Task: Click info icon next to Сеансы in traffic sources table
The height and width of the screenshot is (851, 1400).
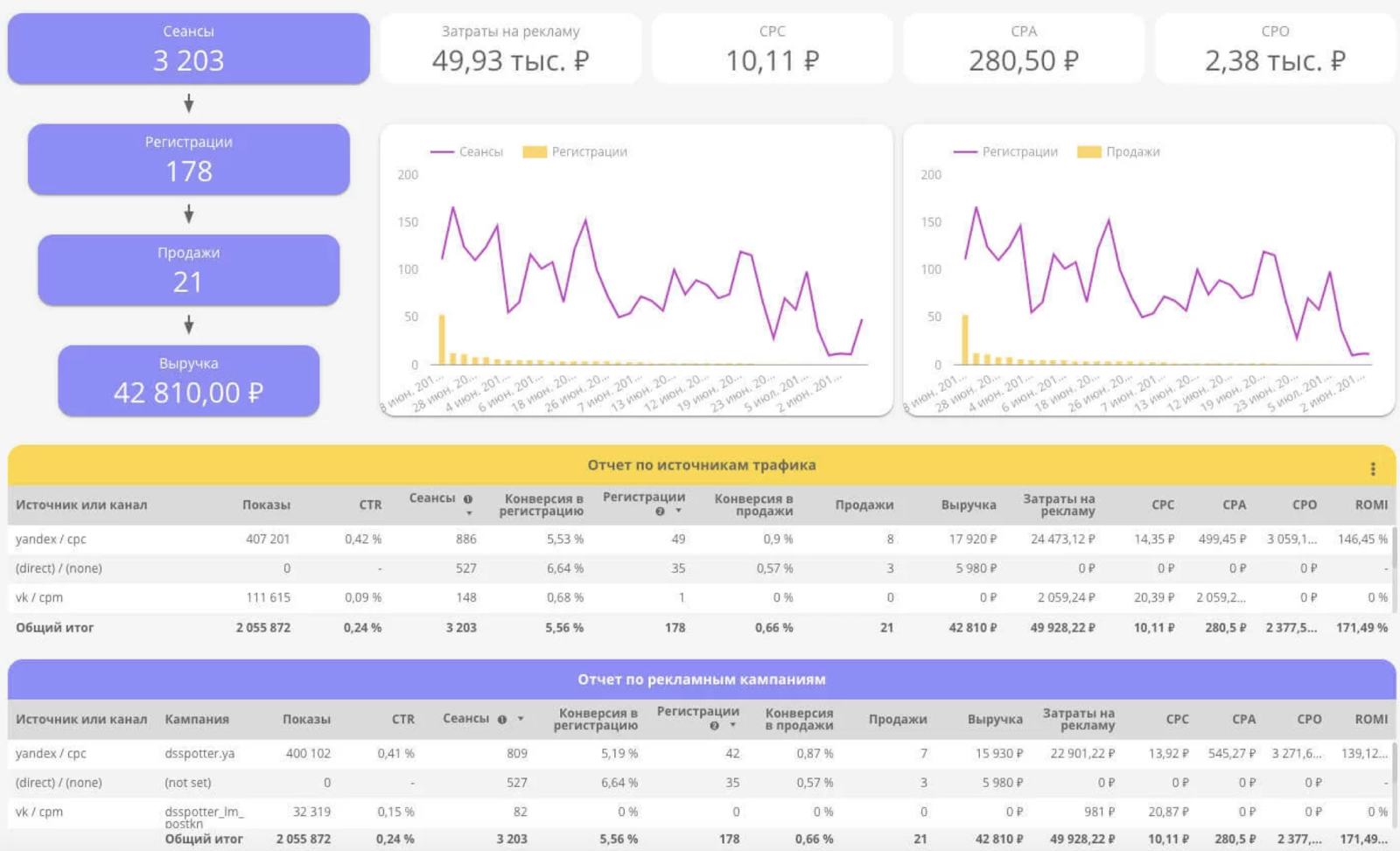Action: tap(468, 499)
